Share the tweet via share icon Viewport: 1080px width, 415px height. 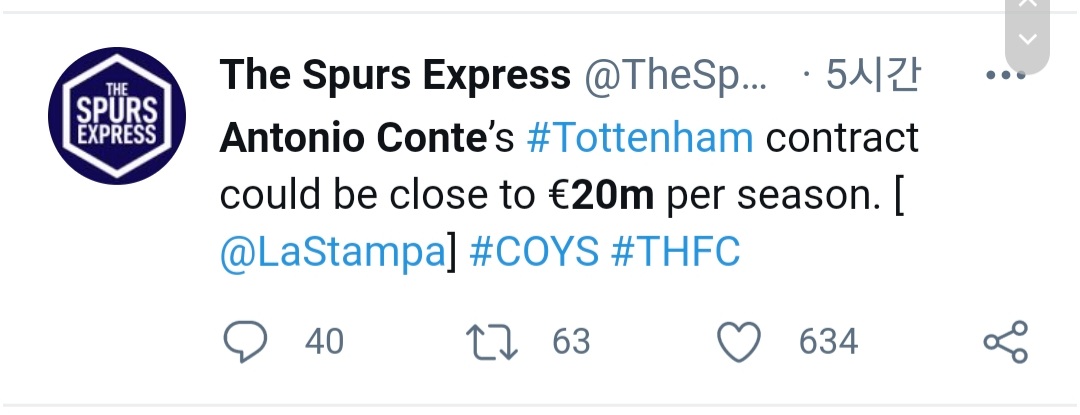(1005, 342)
